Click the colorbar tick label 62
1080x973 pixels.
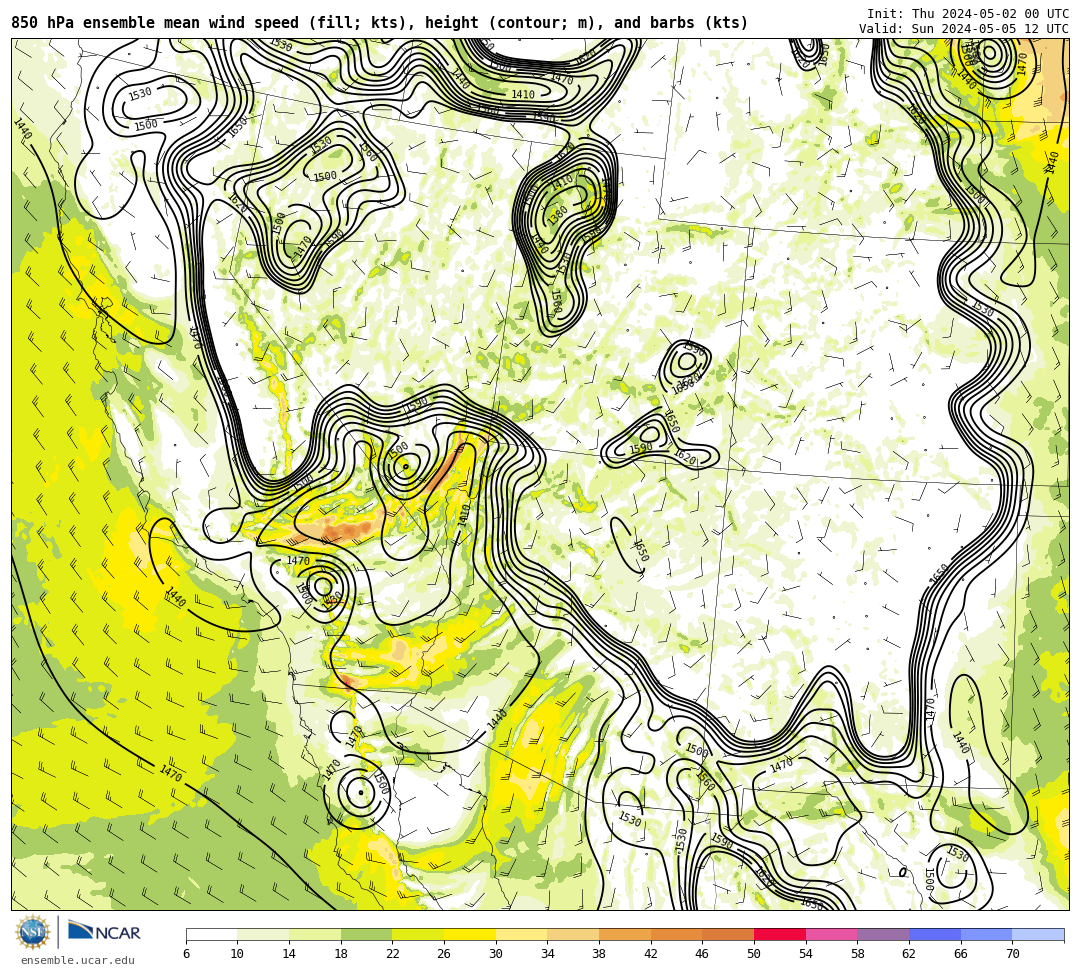pyautogui.click(x=909, y=954)
